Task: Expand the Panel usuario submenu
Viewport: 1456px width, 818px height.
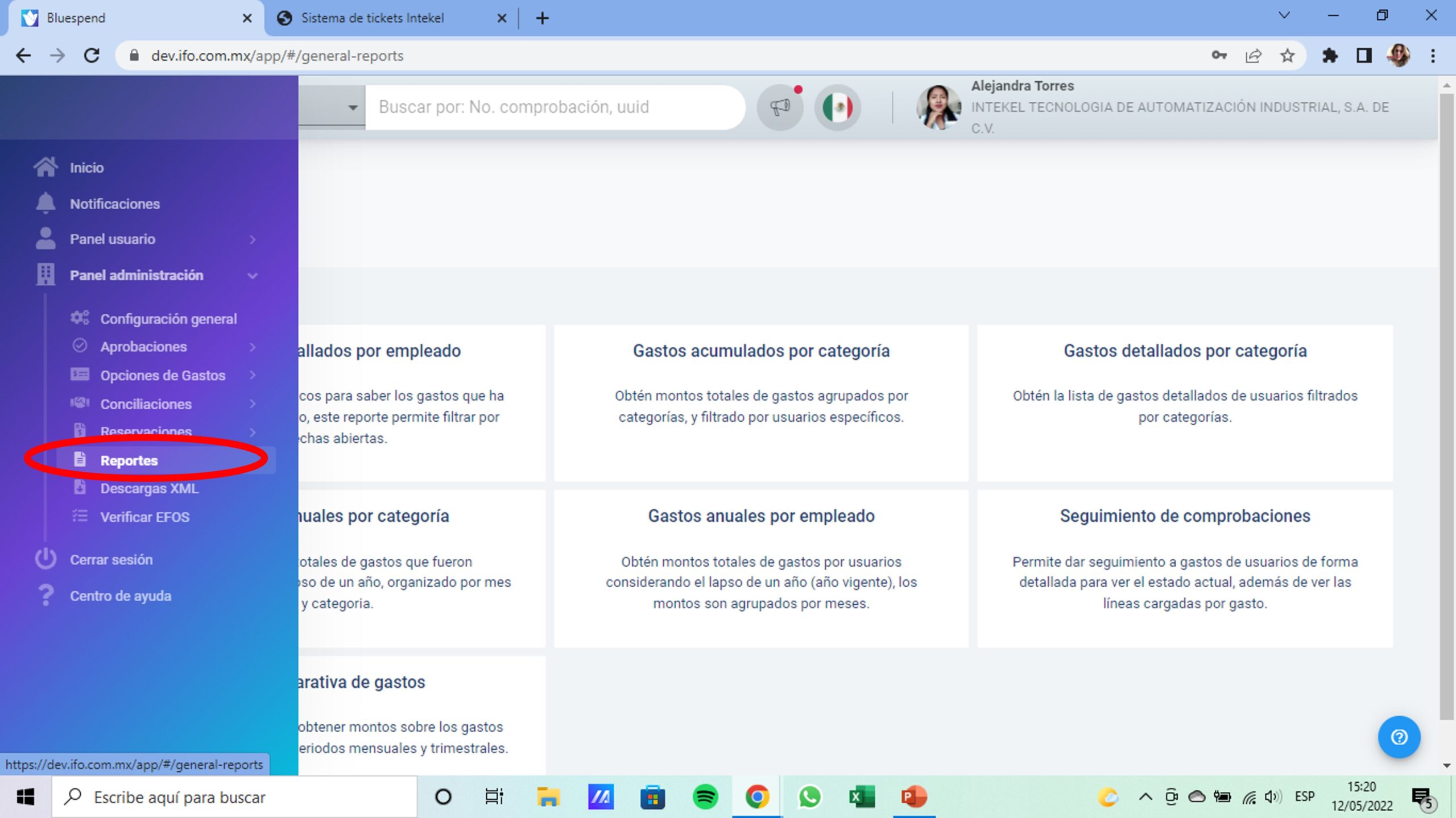Action: click(x=253, y=239)
